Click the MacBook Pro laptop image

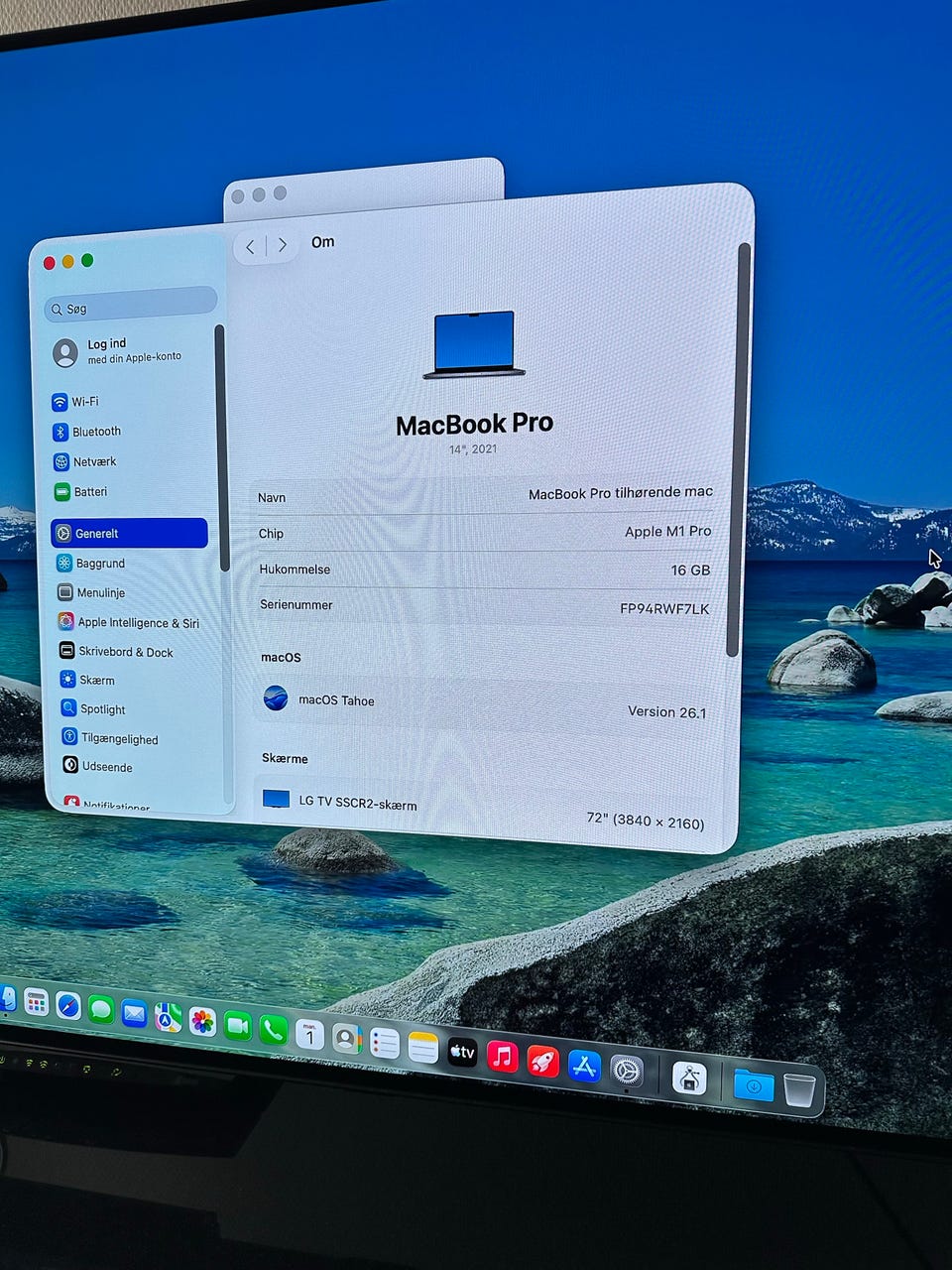tap(474, 345)
